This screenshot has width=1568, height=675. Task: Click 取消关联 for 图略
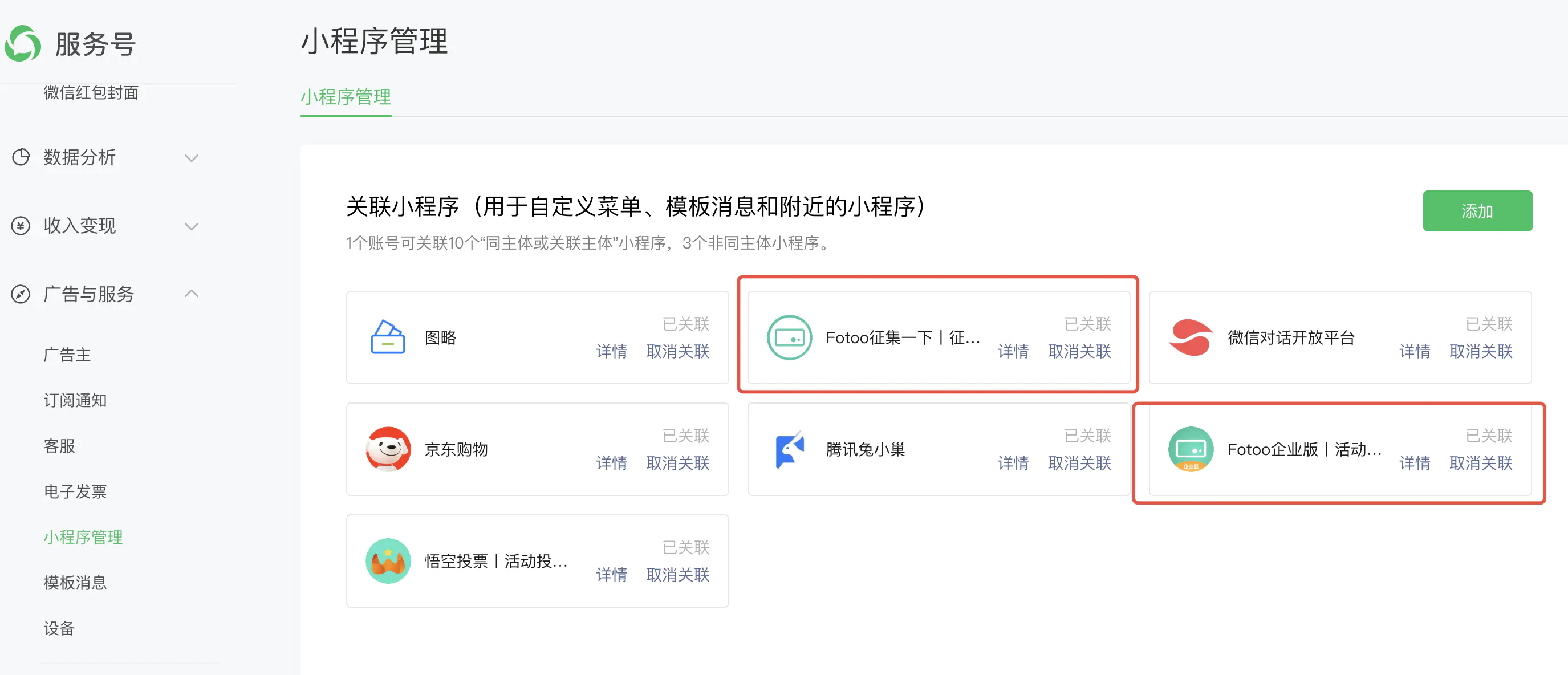pyautogui.click(x=677, y=351)
